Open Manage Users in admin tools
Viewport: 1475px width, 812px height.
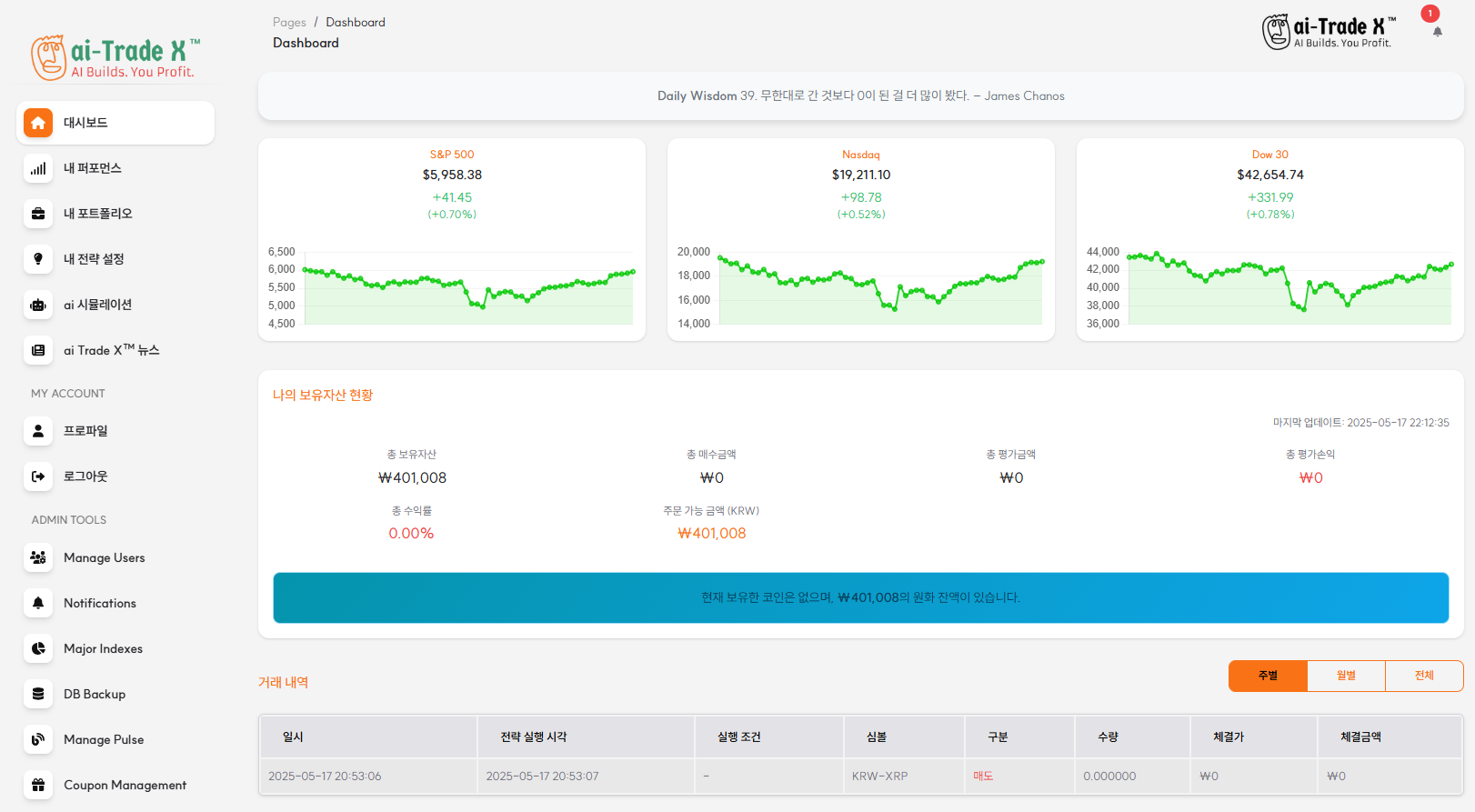tap(104, 557)
